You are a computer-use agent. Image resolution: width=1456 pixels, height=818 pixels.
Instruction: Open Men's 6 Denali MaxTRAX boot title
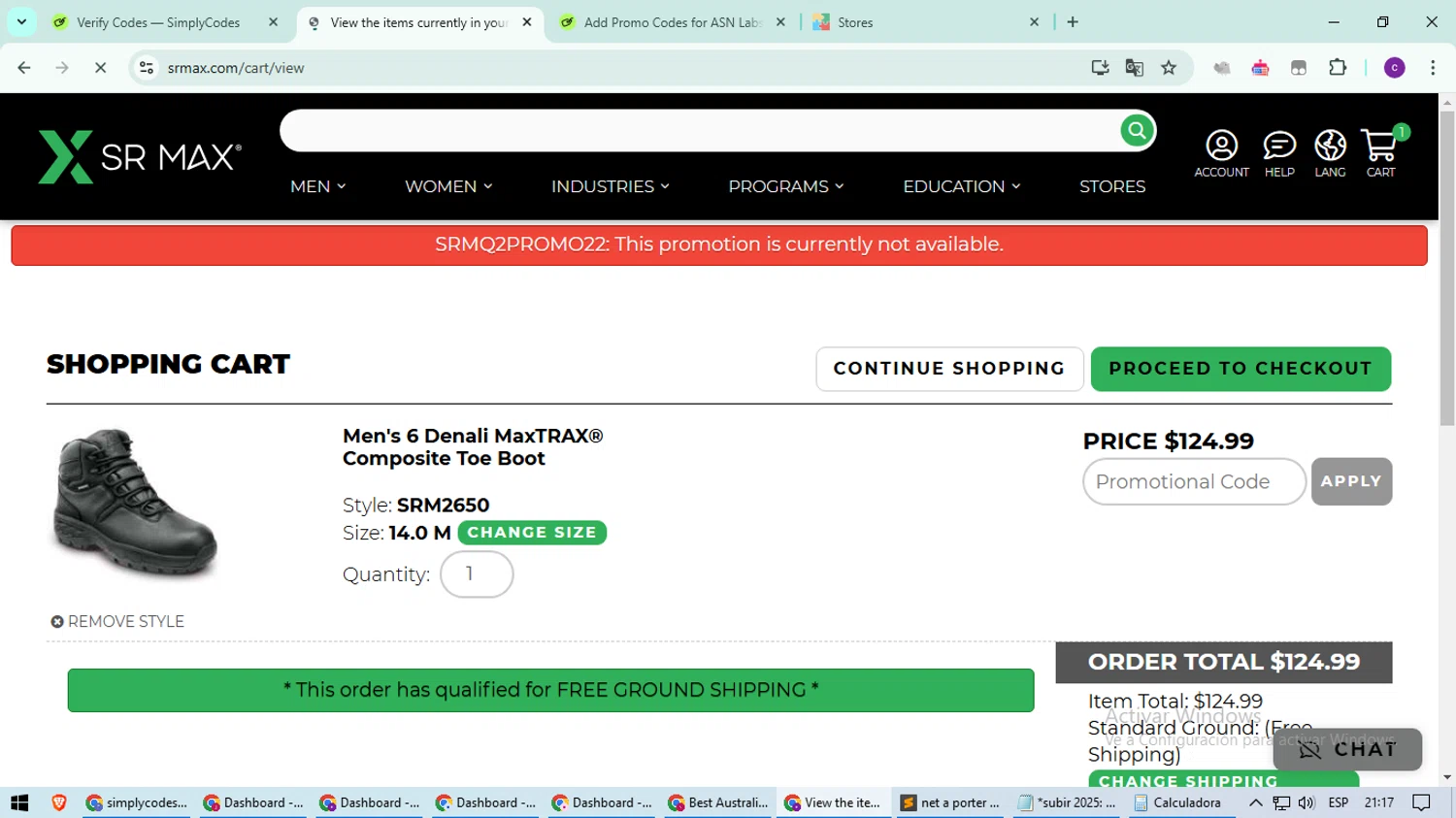pyautogui.click(x=473, y=447)
